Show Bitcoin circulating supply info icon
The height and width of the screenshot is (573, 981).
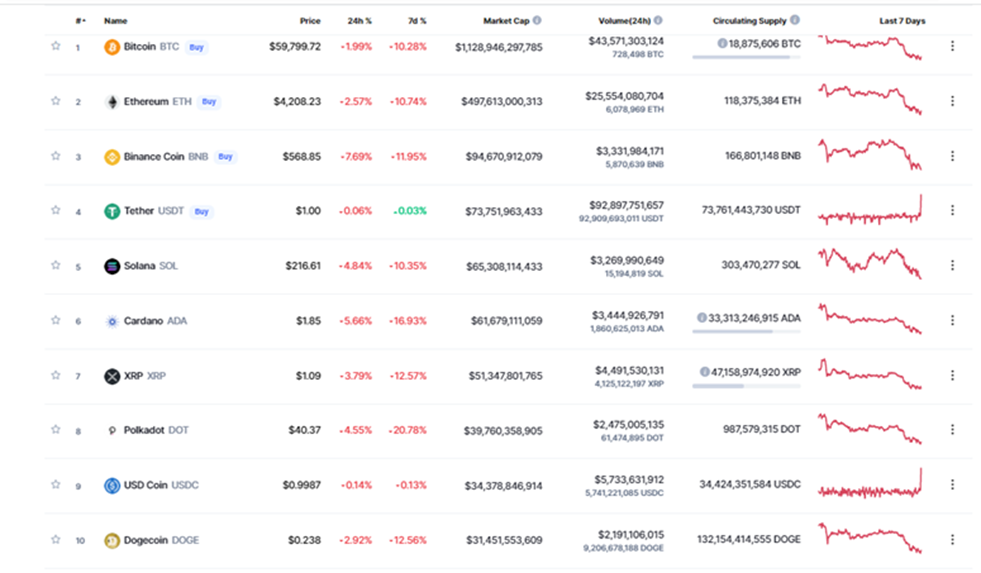(722, 44)
